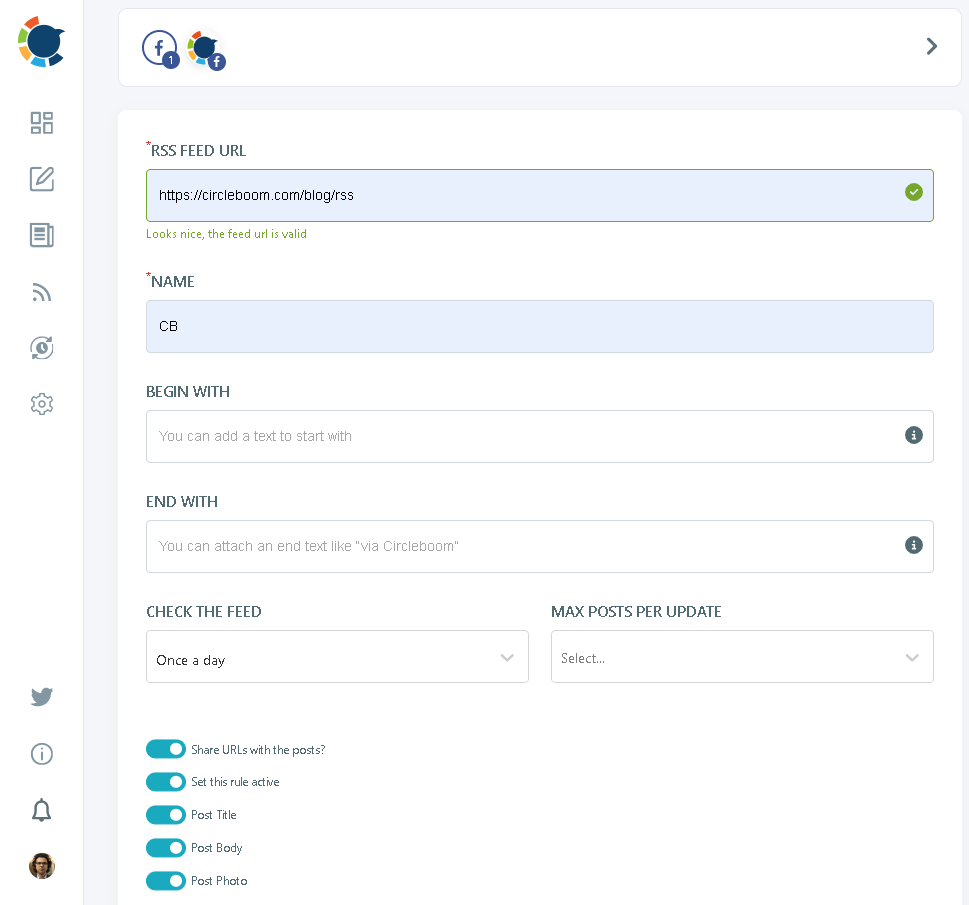This screenshot has width=969, height=905.
Task: Open the notification bell icon
Action: 41,810
